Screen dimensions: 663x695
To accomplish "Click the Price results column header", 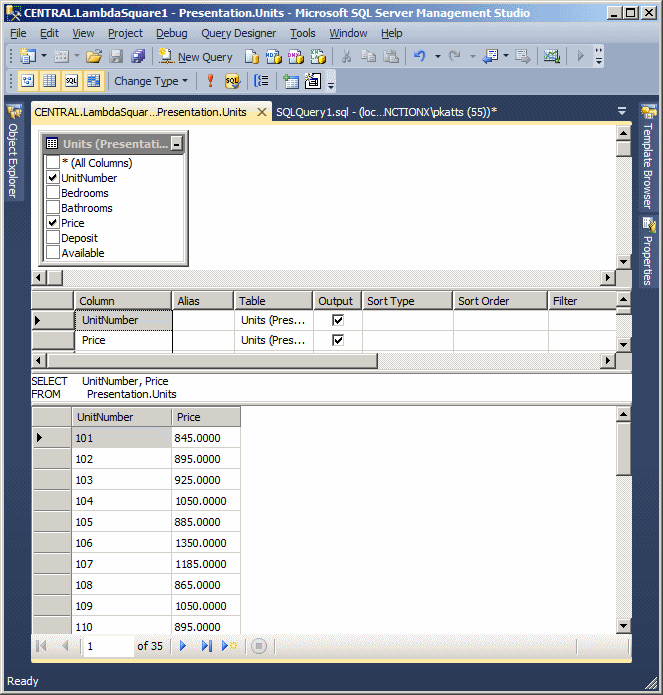I will click(x=206, y=417).
